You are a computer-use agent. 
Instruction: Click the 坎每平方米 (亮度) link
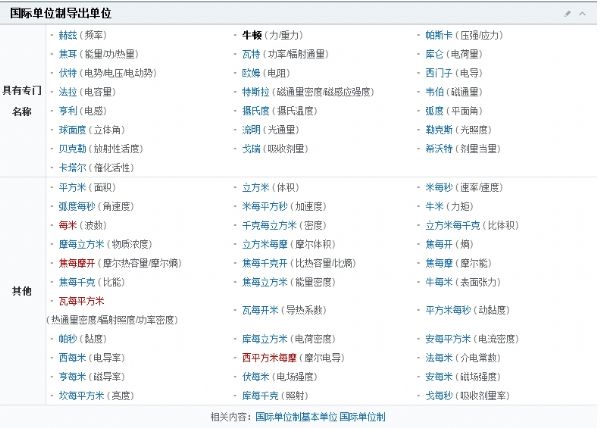pyautogui.click(x=82, y=395)
